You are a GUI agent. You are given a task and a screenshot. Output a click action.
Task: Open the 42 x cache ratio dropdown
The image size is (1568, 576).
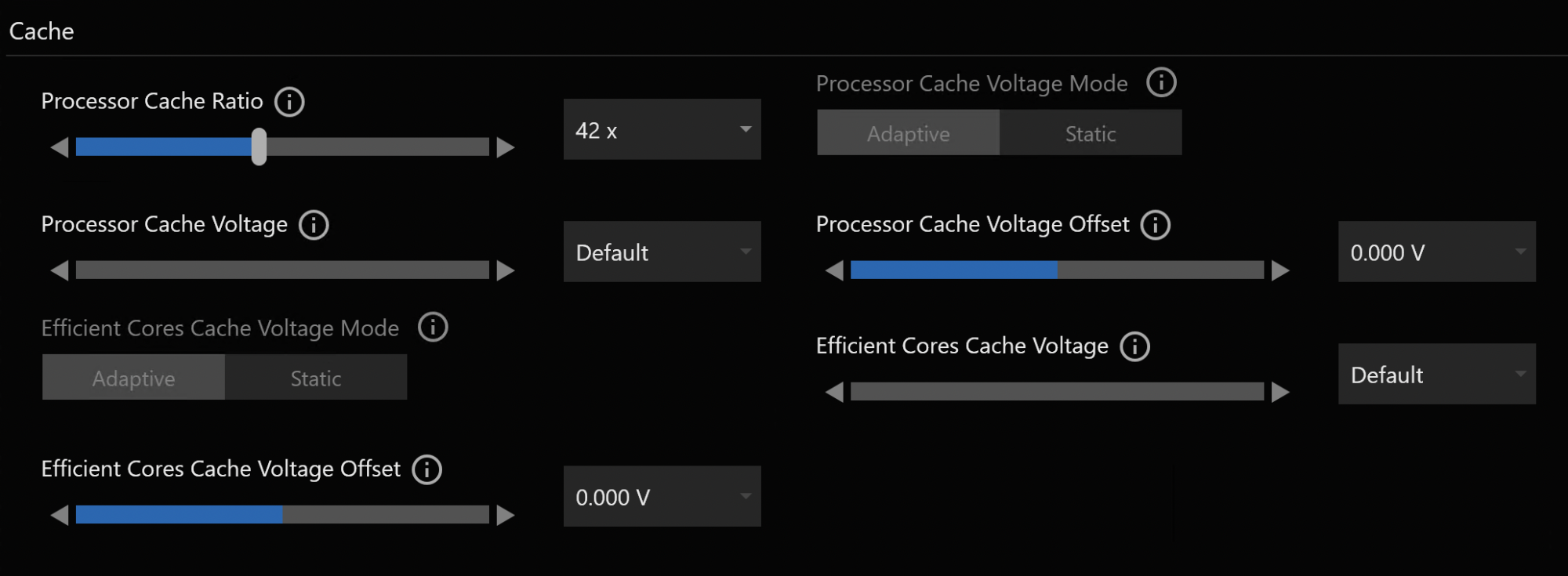(662, 129)
